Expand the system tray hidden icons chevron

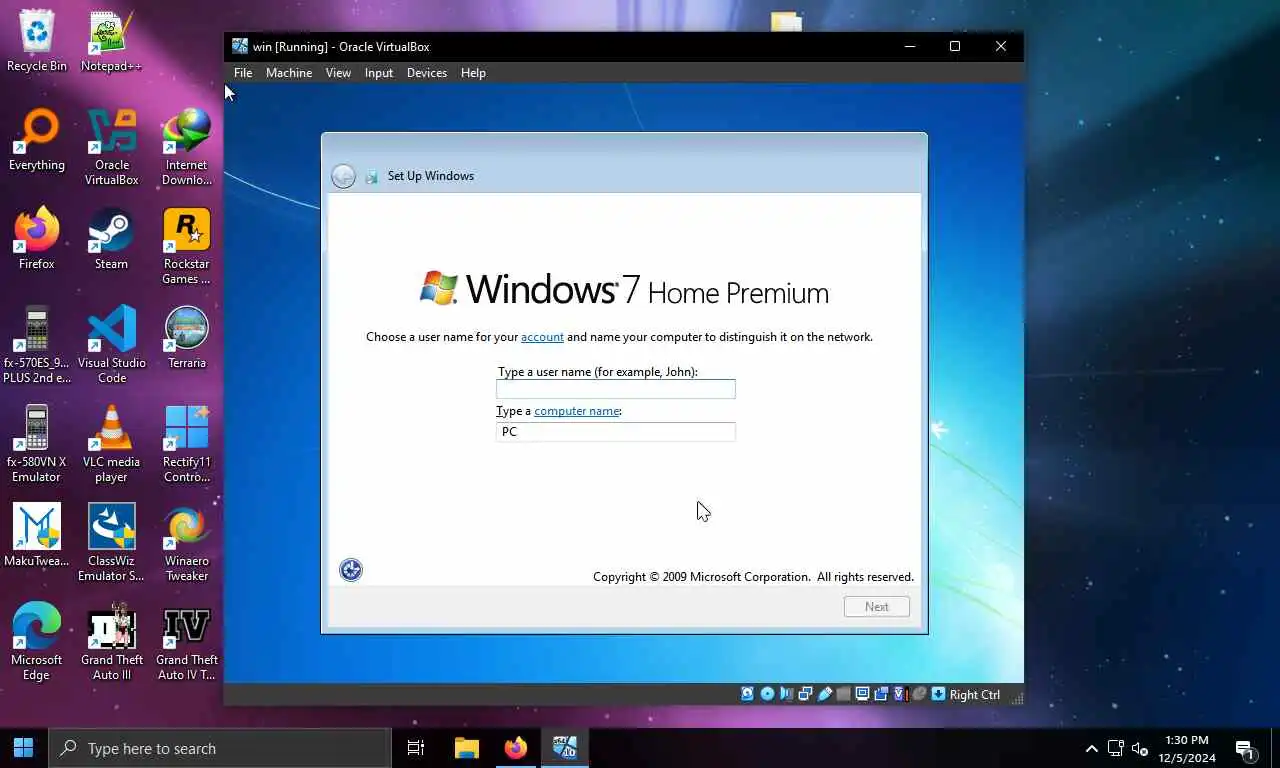pyautogui.click(x=1092, y=748)
